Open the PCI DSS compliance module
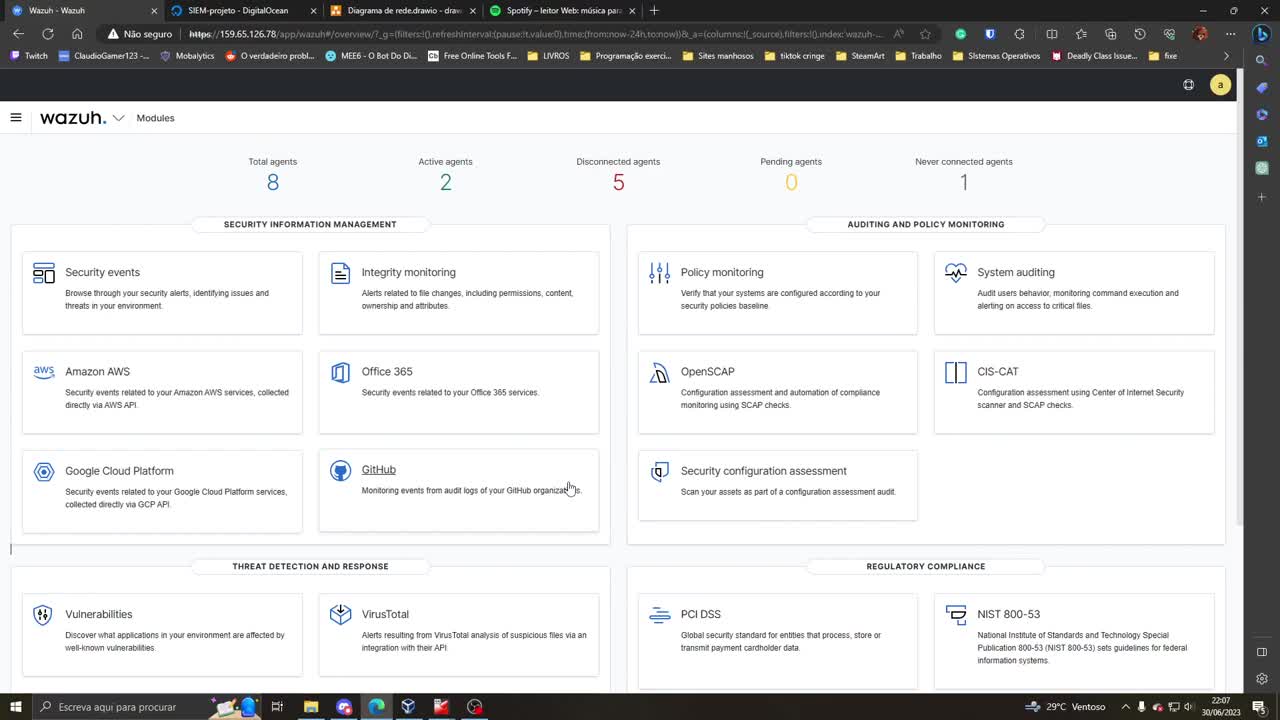1280x720 pixels. pyautogui.click(x=700, y=614)
